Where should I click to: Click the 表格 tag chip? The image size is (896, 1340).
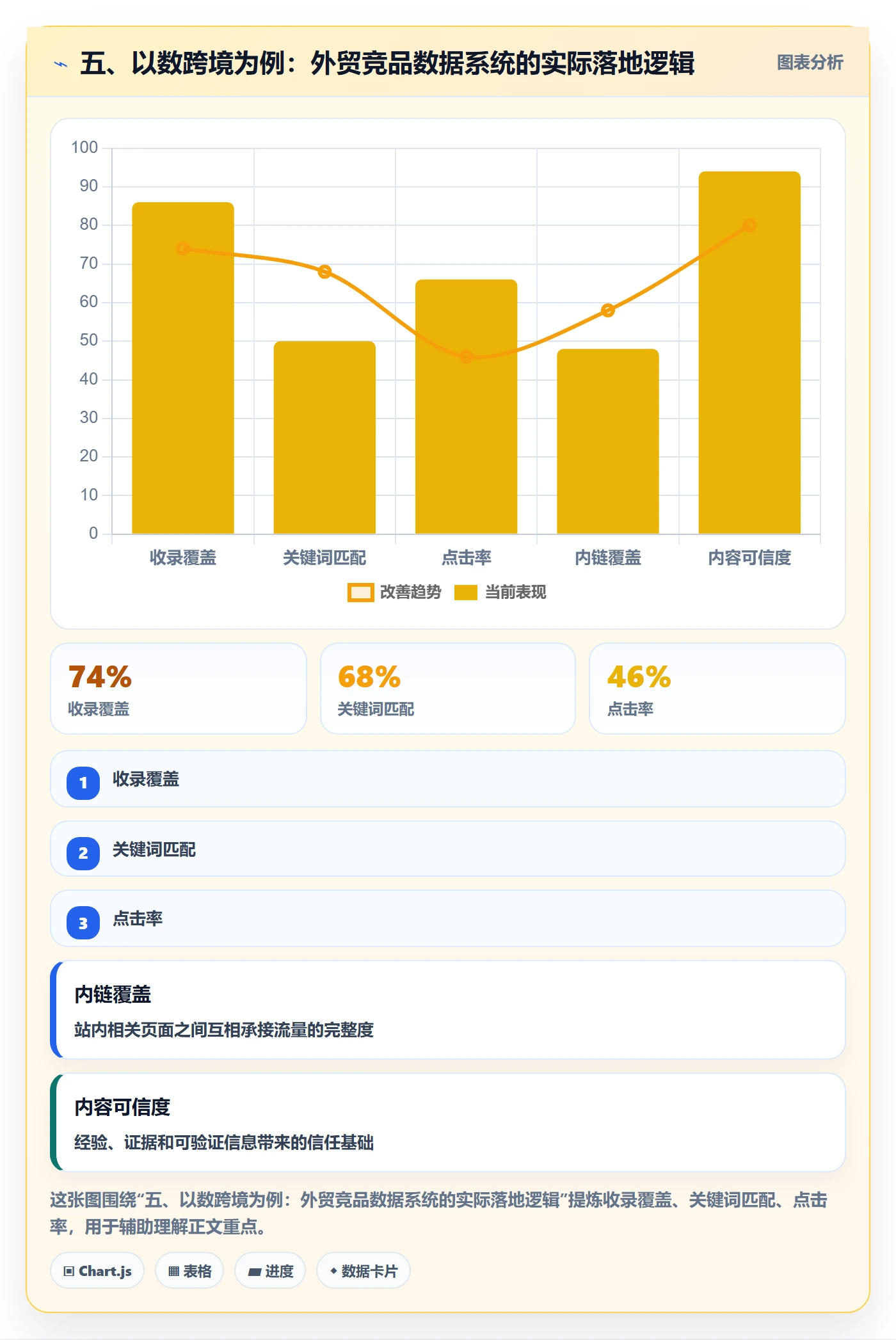189,1271
